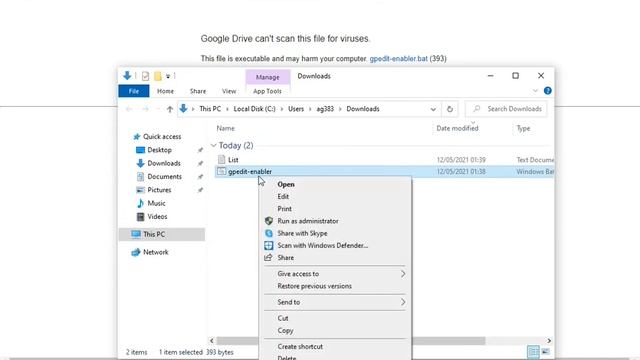Click the horizontal scrollbar left arrow
The image size is (640, 360).
[211, 340]
